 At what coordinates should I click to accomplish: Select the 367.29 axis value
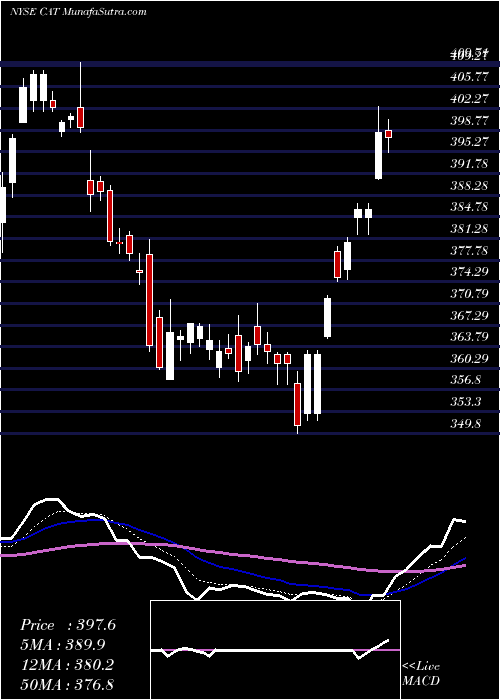tap(469, 316)
